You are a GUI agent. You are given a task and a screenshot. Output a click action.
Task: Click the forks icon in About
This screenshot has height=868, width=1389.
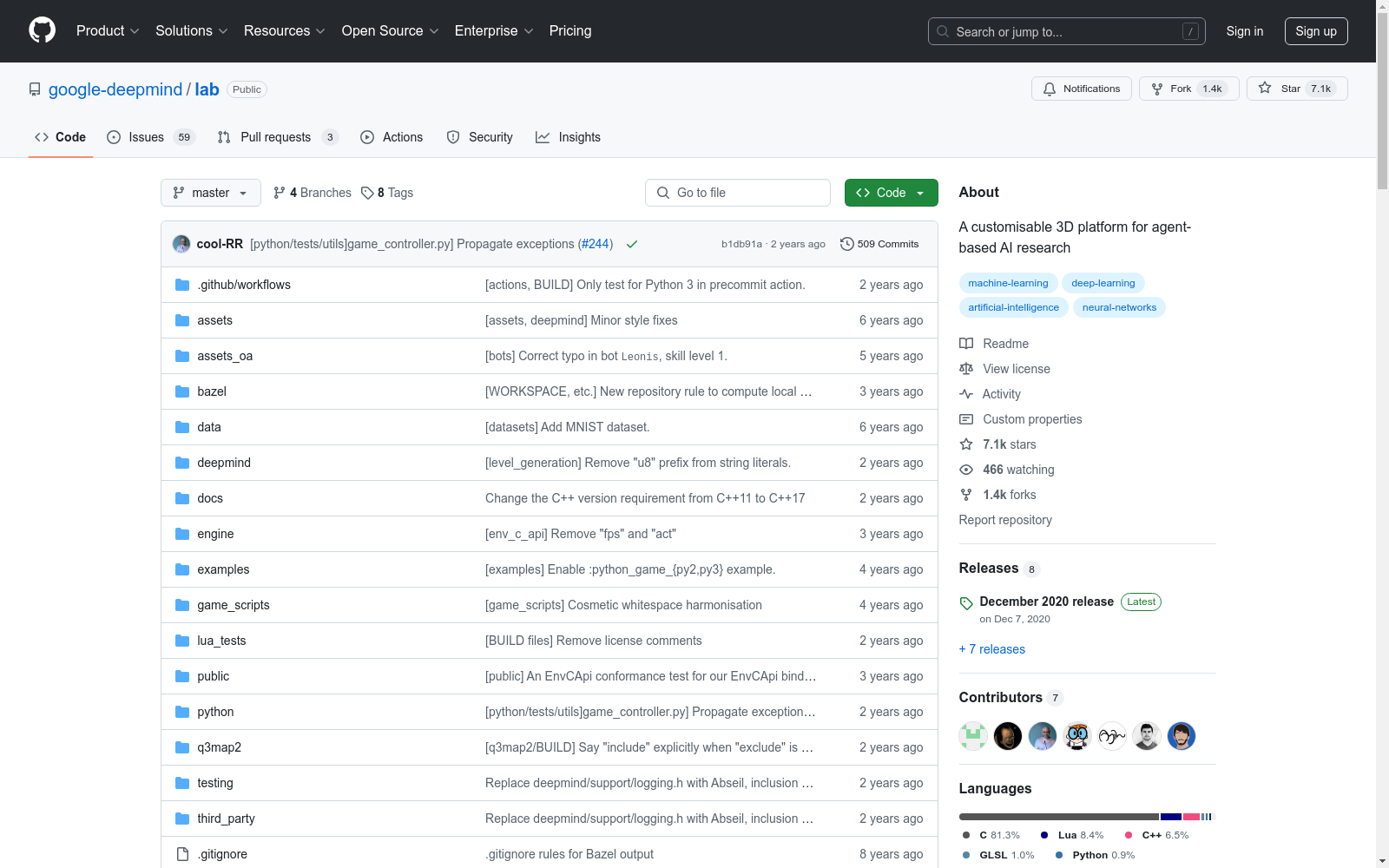(966, 495)
